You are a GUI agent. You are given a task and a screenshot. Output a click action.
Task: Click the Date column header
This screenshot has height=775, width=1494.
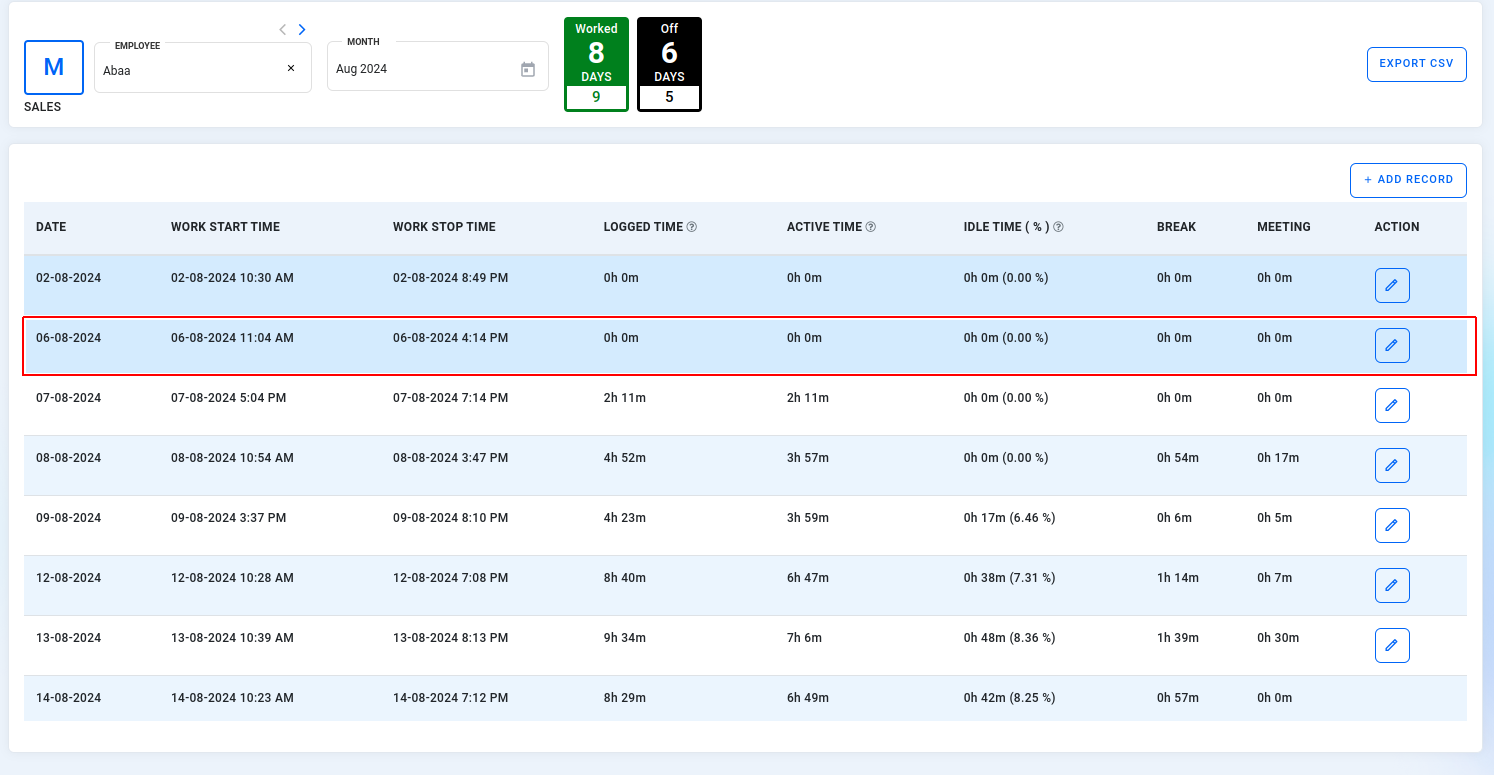point(51,227)
